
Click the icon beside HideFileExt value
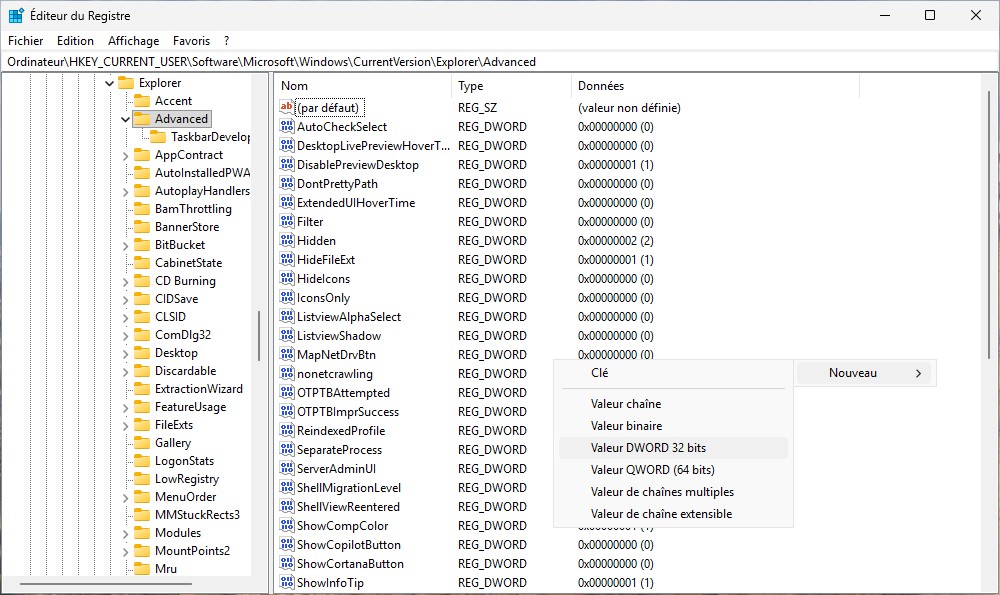(x=286, y=260)
